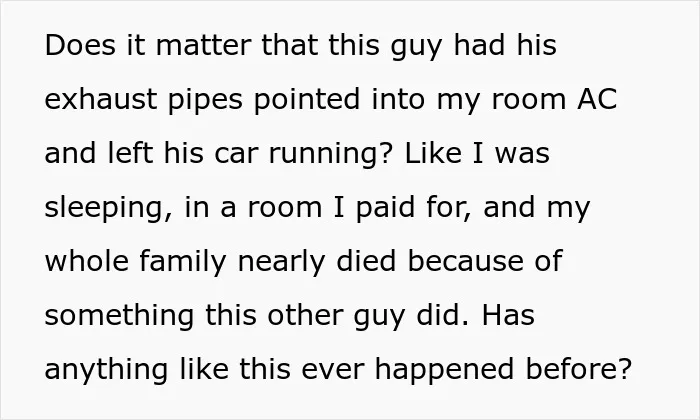Image resolution: width=700 pixels, height=420 pixels.
Task: Click the word "died" in line five
Action: (366, 261)
